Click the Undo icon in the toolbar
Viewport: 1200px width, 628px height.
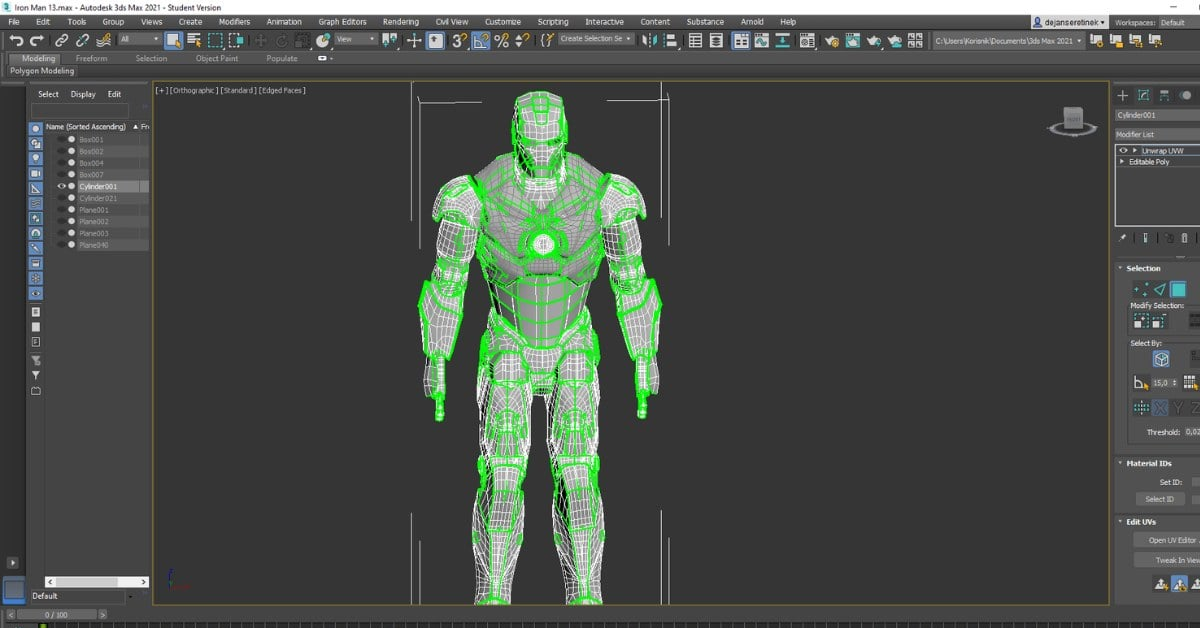click(x=14, y=40)
